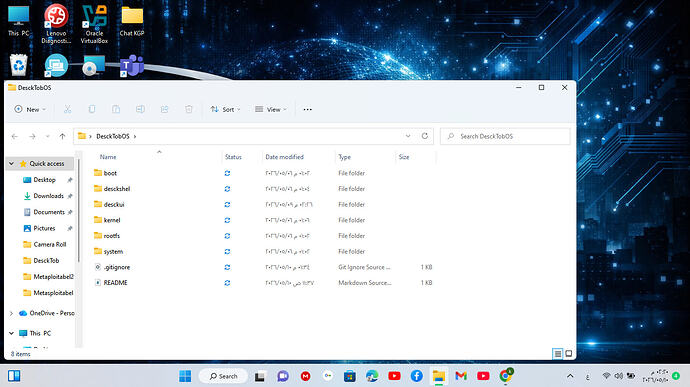Click the taskbar Search box
The image size is (690, 387).
click(223, 376)
